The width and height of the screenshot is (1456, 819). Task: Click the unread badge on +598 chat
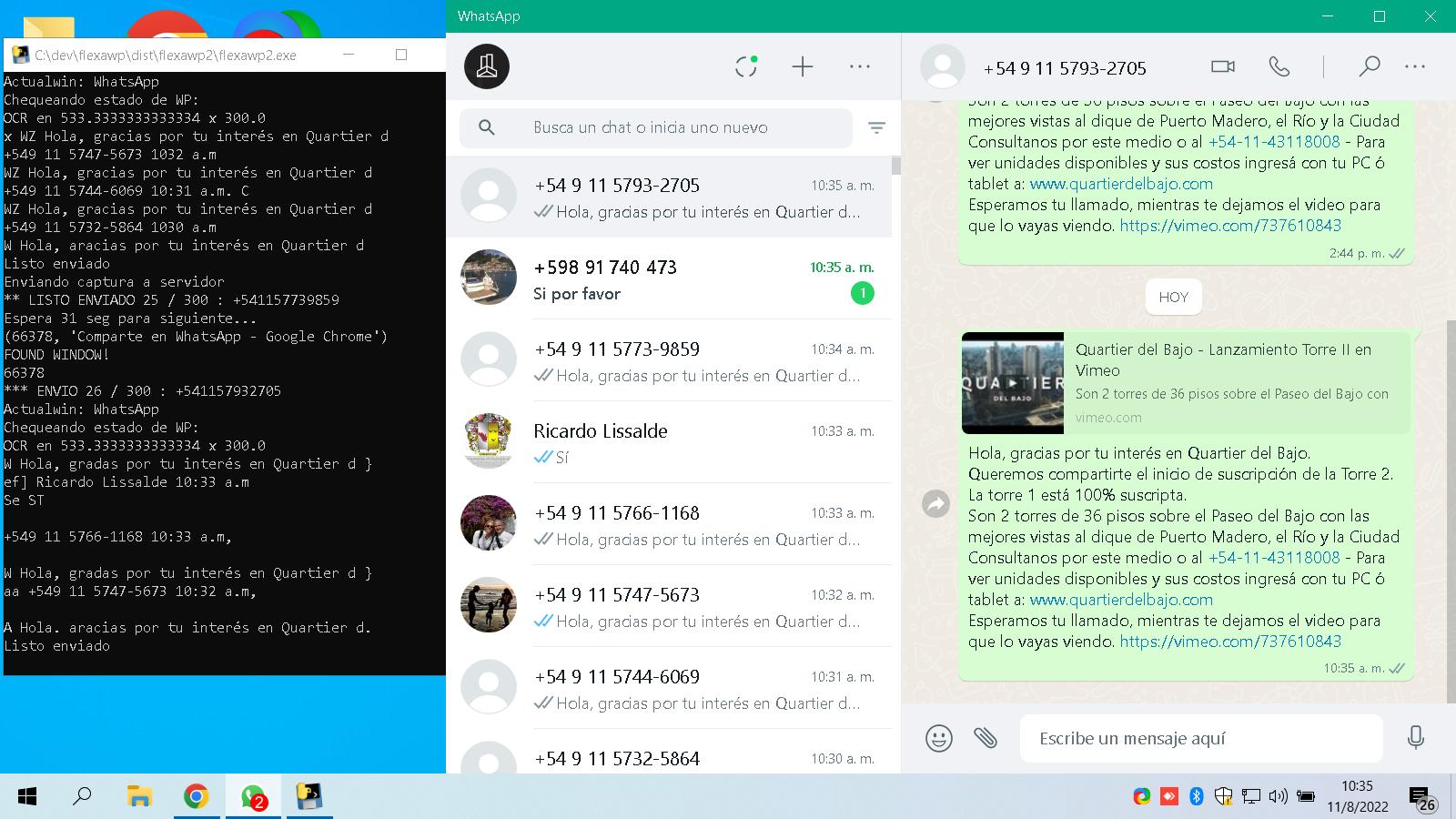tap(862, 293)
